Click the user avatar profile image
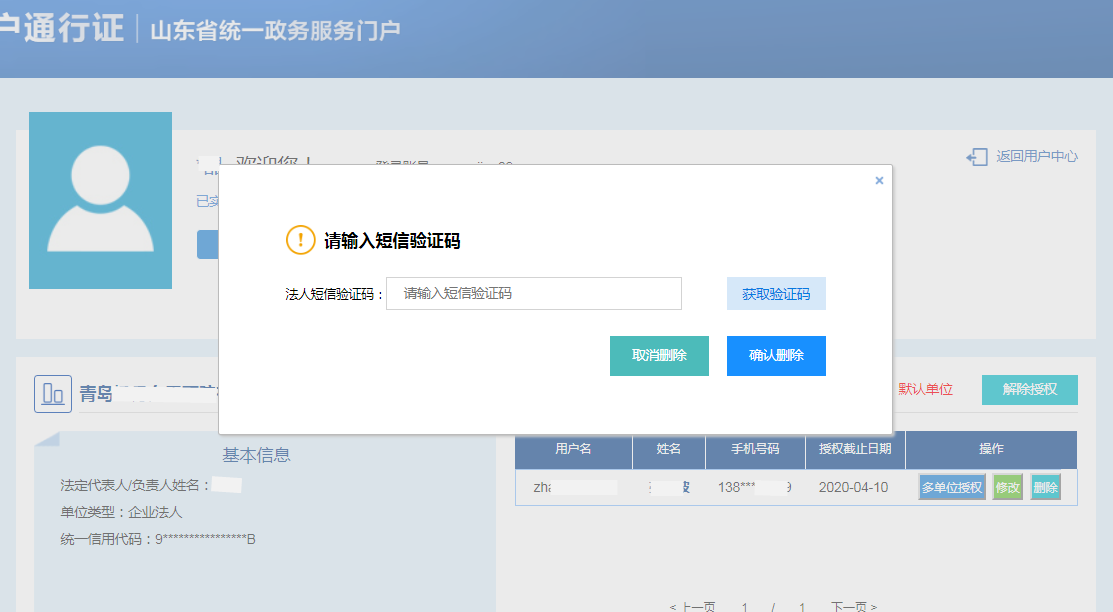1113x612 pixels. (100, 199)
